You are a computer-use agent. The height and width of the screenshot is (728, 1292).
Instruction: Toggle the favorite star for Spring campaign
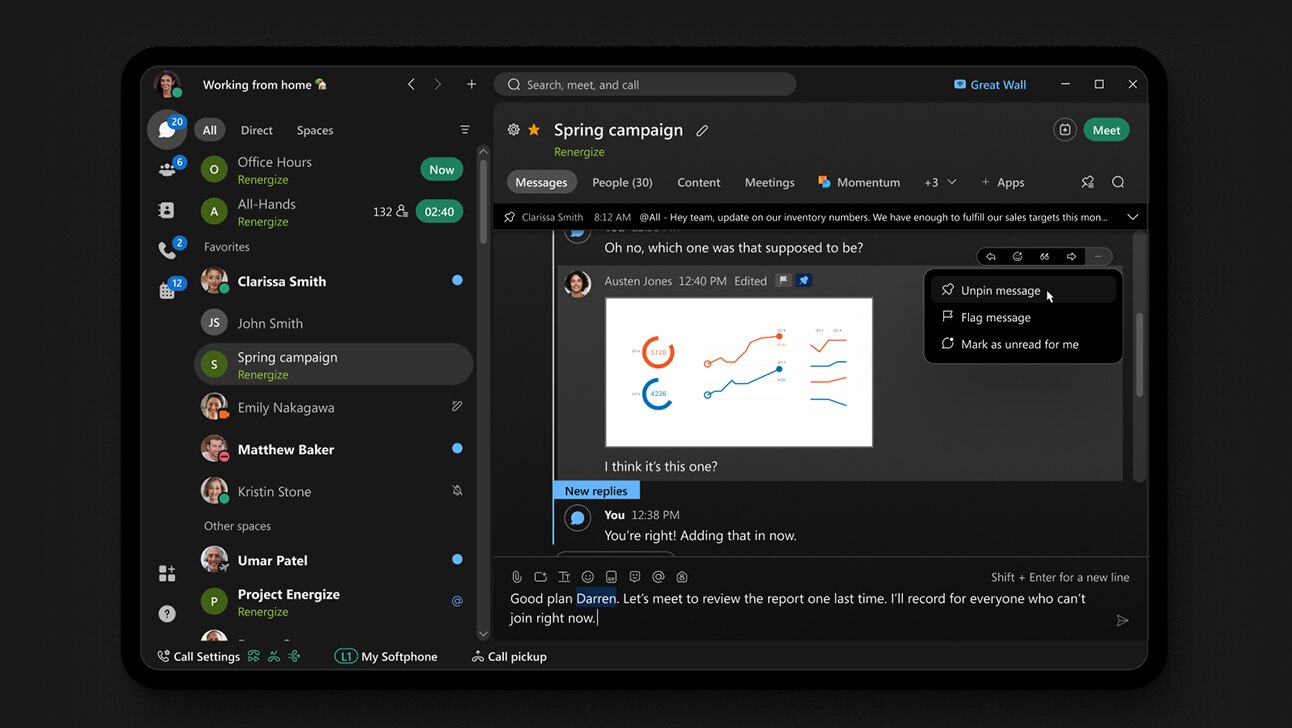(x=534, y=130)
